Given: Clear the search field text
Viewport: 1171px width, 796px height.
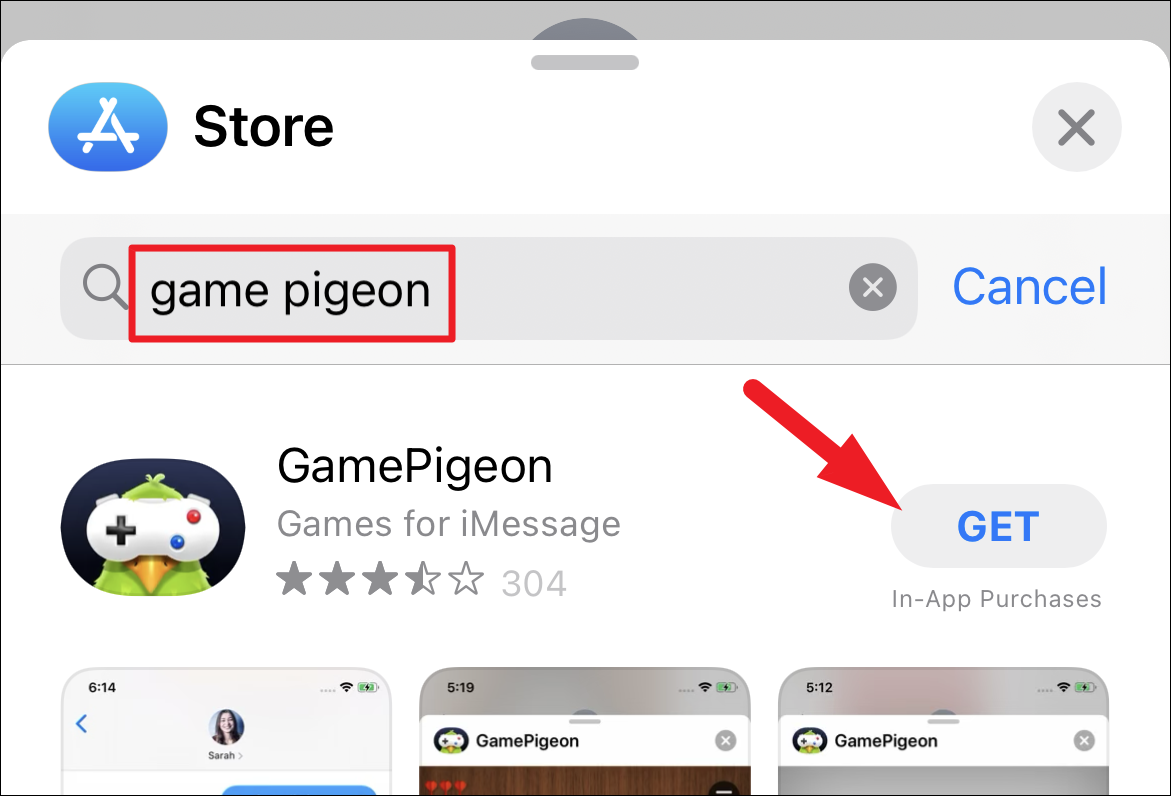Looking at the screenshot, I should [x=872, y=287].
